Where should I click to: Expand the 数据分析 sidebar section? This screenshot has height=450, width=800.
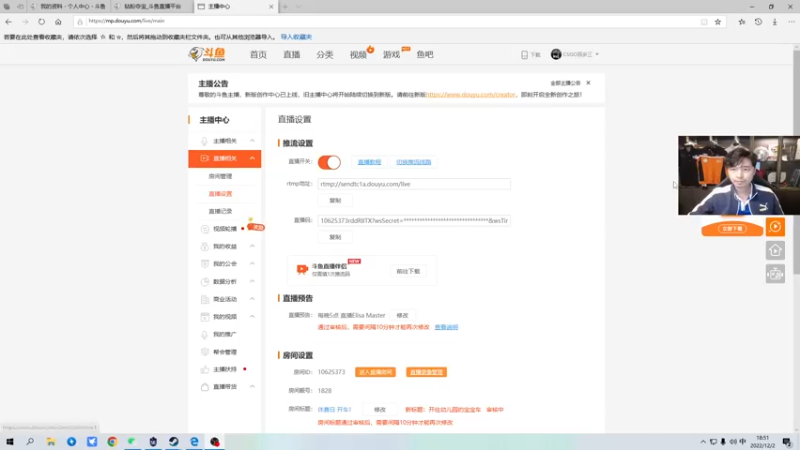[253, 282]
